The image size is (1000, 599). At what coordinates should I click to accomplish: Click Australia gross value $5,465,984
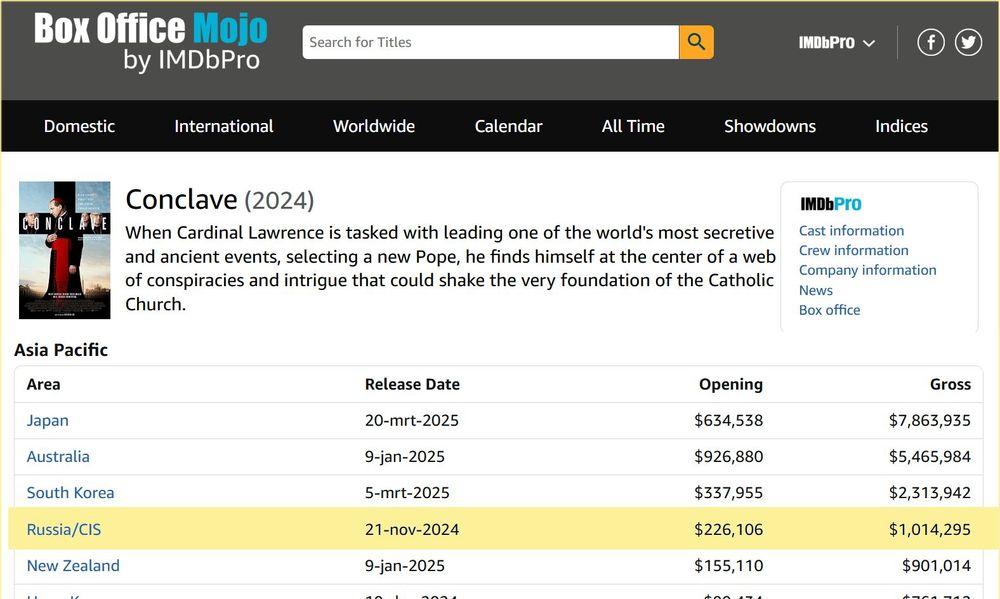pyautogui.click(x=930, y=457)
